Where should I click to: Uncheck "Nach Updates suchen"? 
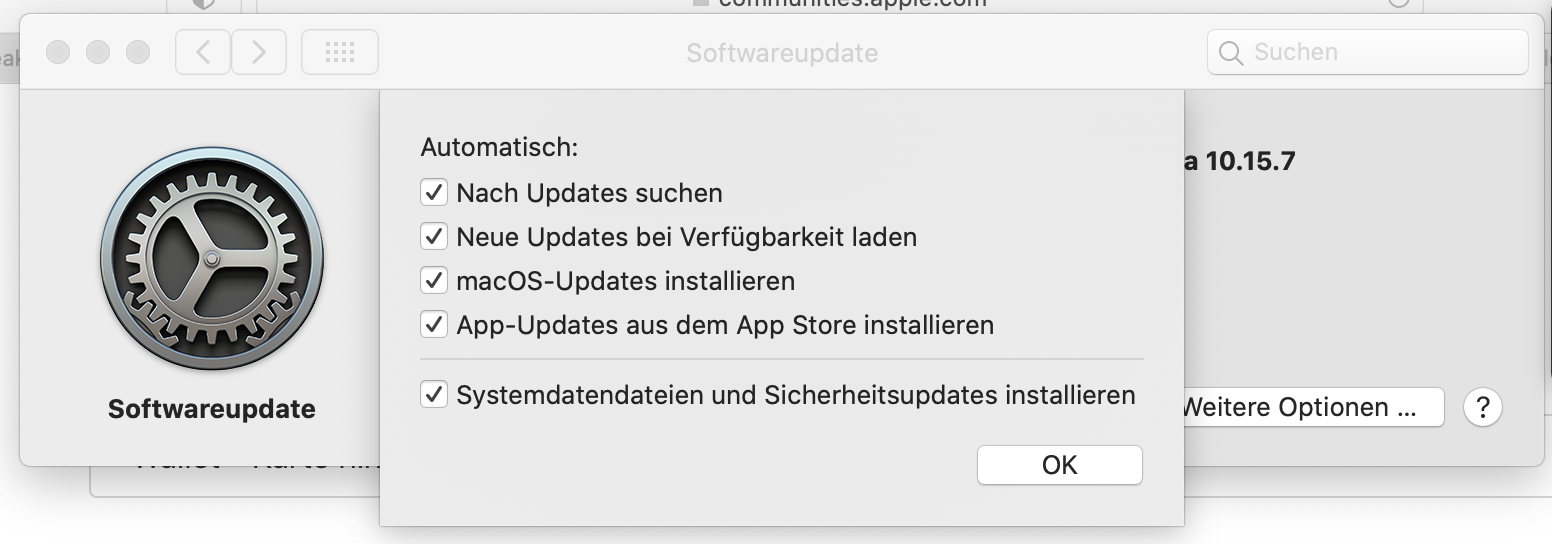pyautogui.click(x=433, y=192)
